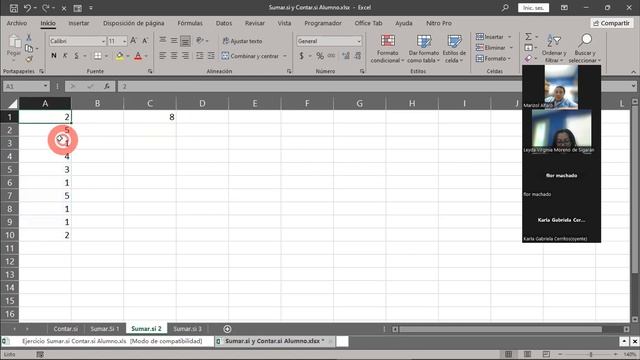640x360 pixels.
Task: Click the thousands separator 000 icon
Action: click(331, 56)
